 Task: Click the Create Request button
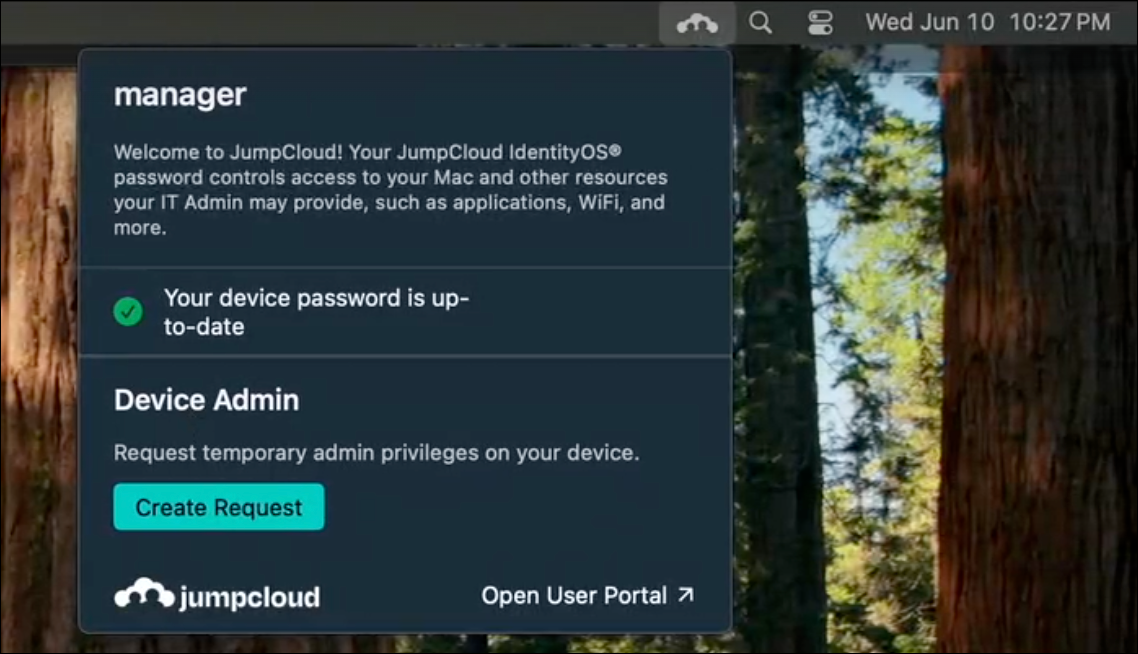click(218, 507)
